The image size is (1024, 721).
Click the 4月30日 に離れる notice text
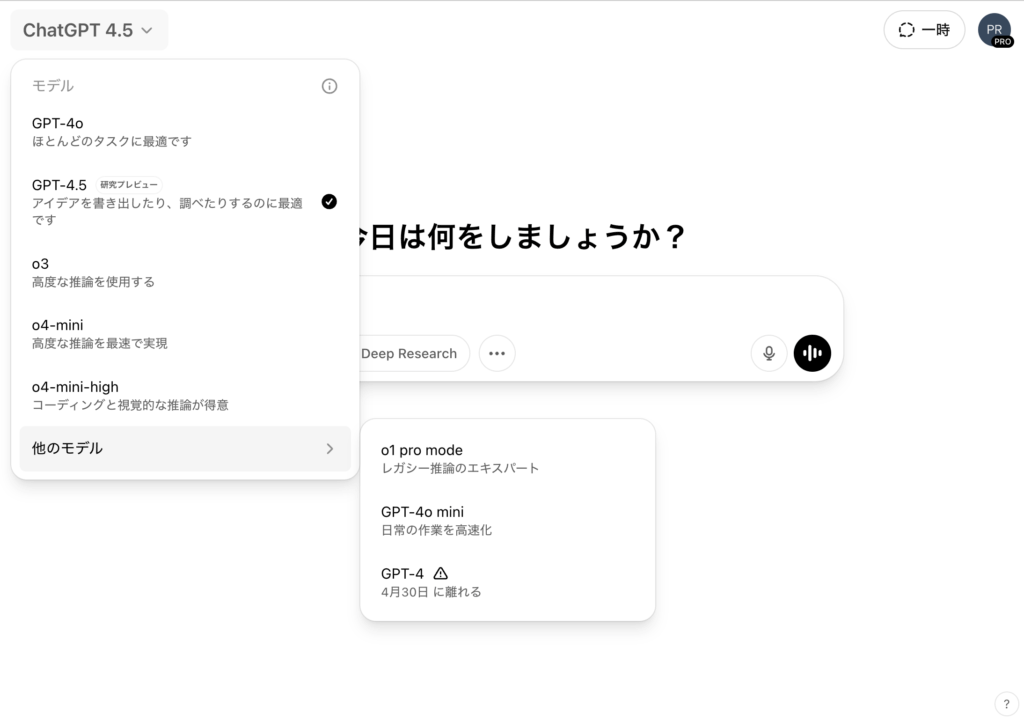pos(431,592)
